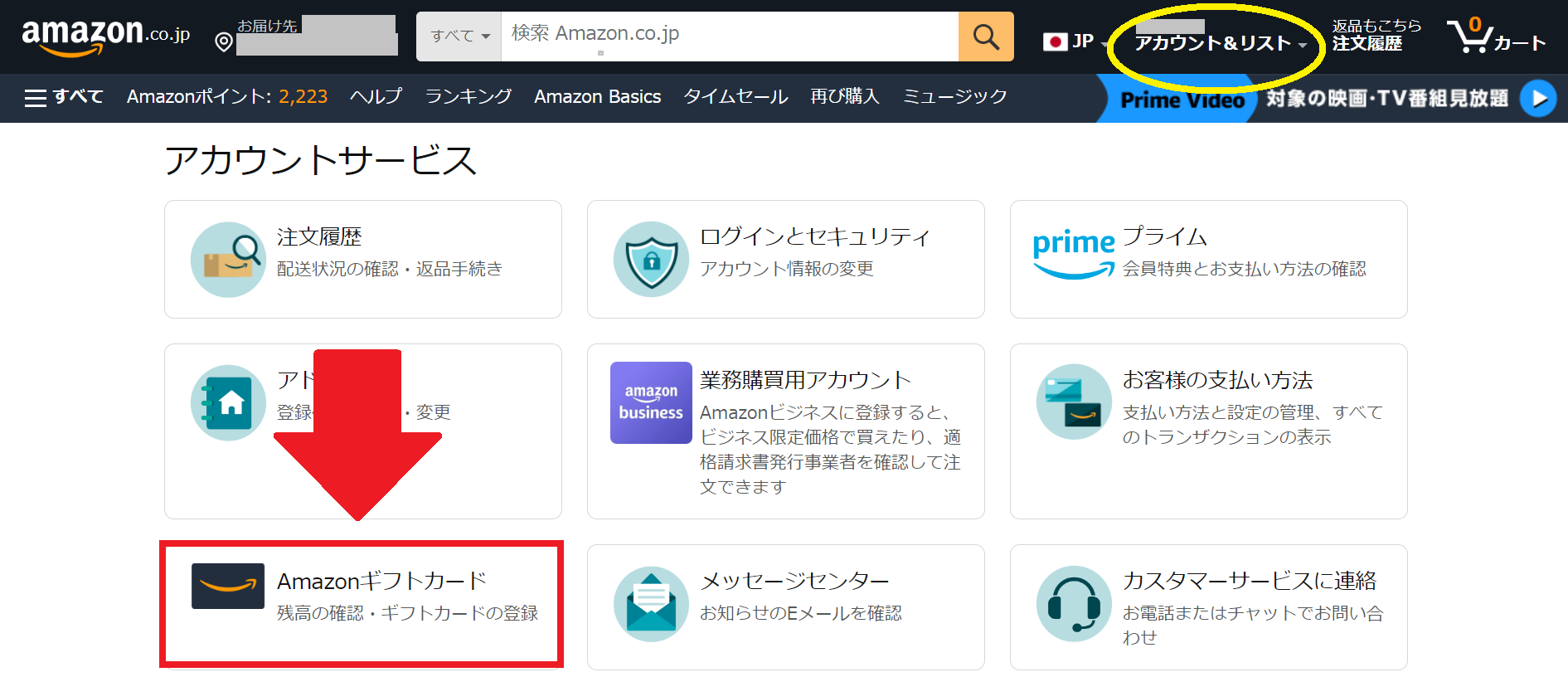Click the 検索 Amazon.co.jp search field
Image resolution: width=1568 pixels, height=677 pixels.
click(730, 37)
